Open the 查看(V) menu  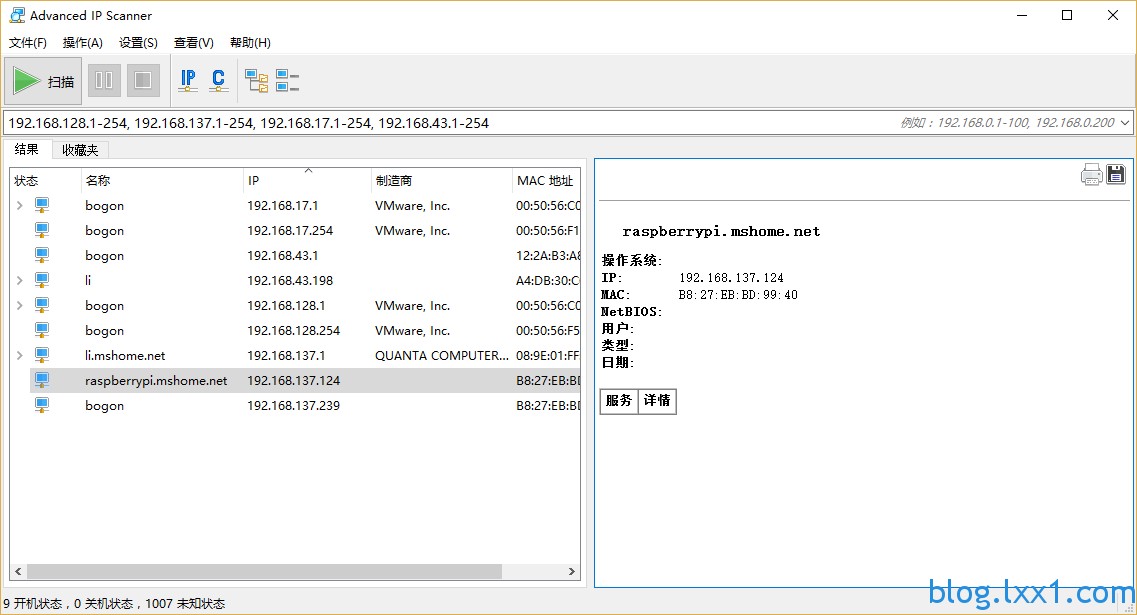point(194,43)
